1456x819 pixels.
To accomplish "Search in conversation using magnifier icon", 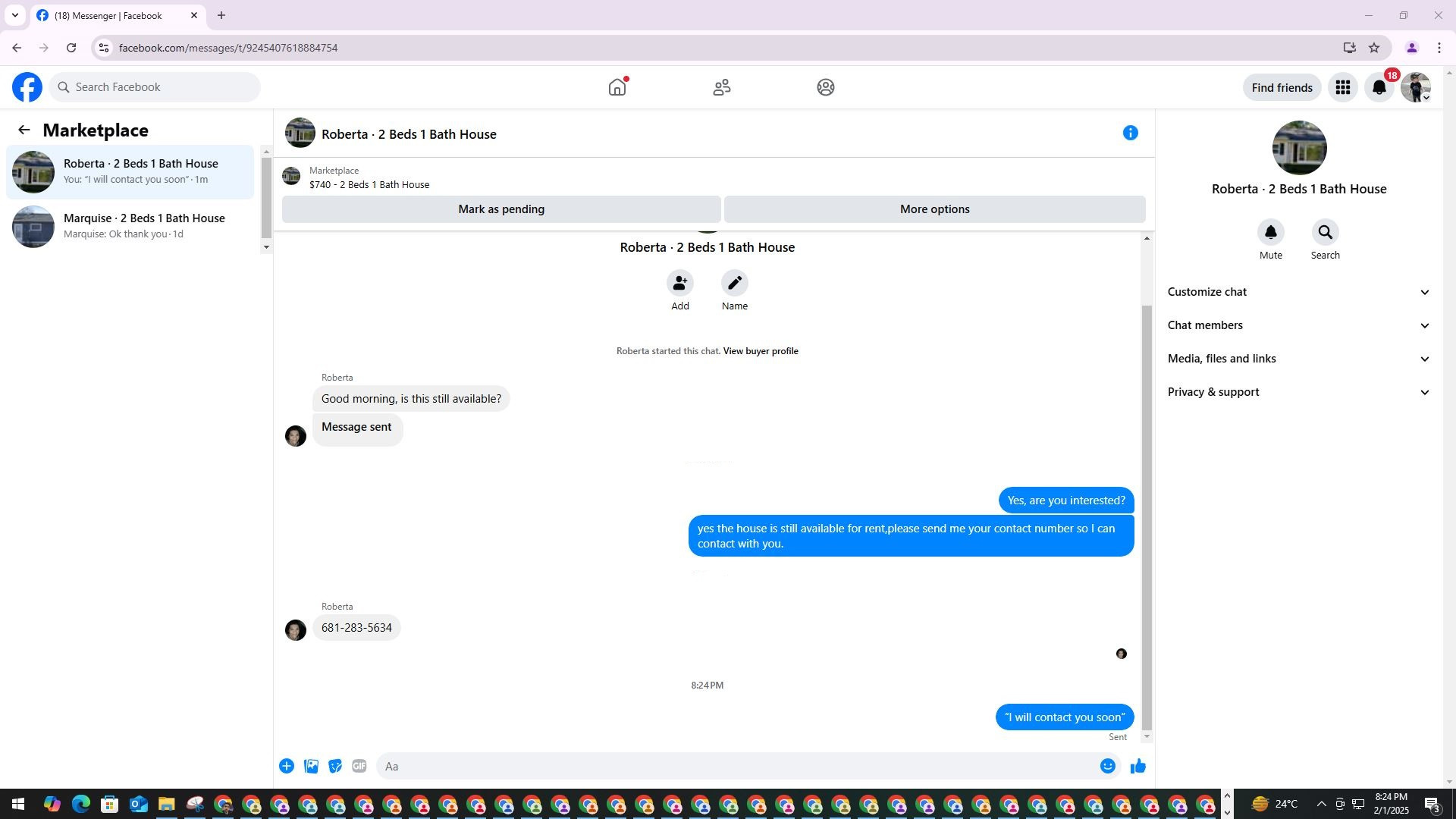I will (x=1325, y=233).
